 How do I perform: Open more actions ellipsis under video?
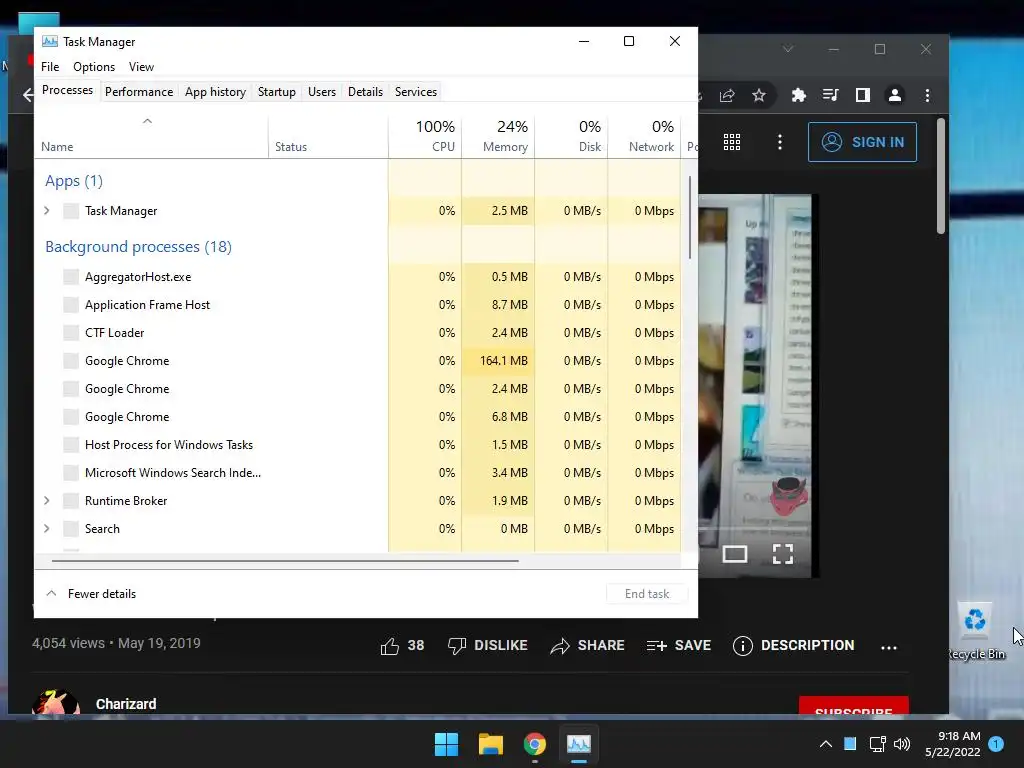(889, 647)
